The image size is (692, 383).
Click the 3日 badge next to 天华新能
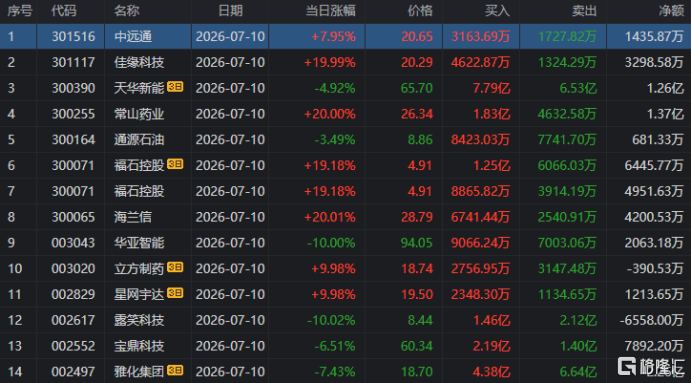click(x=175, y=87)
